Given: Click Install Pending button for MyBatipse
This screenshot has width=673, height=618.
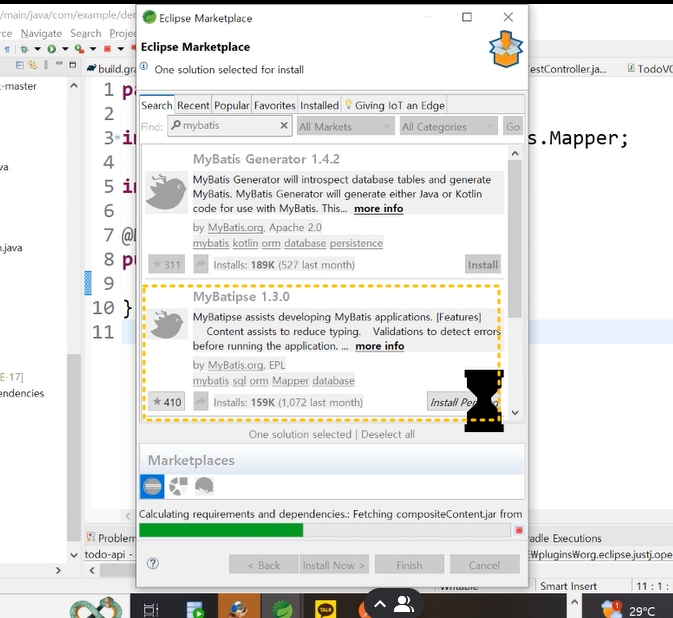Looking at the screenshot, I should pyautogui.click(x=464, y=402).
